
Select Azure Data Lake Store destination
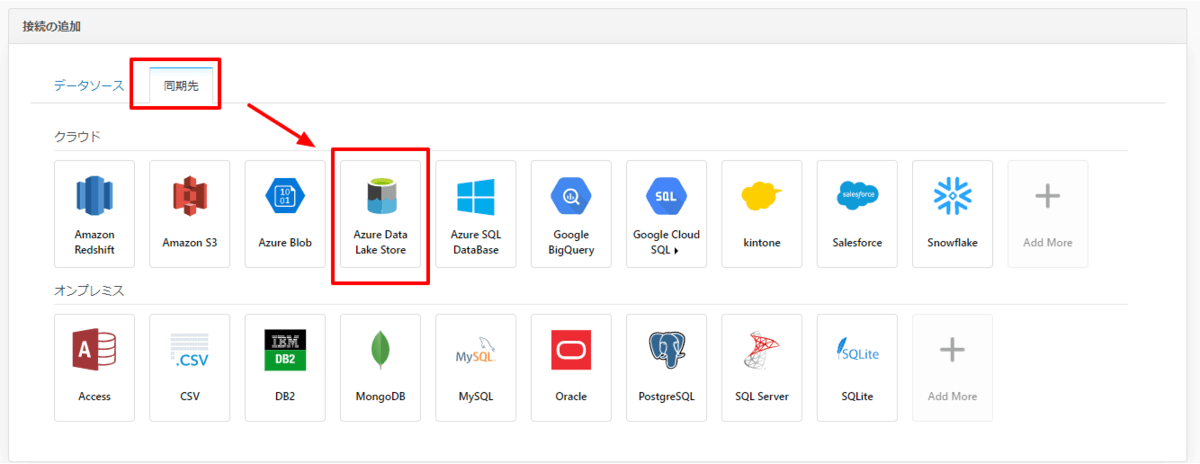tap(380, 214)
